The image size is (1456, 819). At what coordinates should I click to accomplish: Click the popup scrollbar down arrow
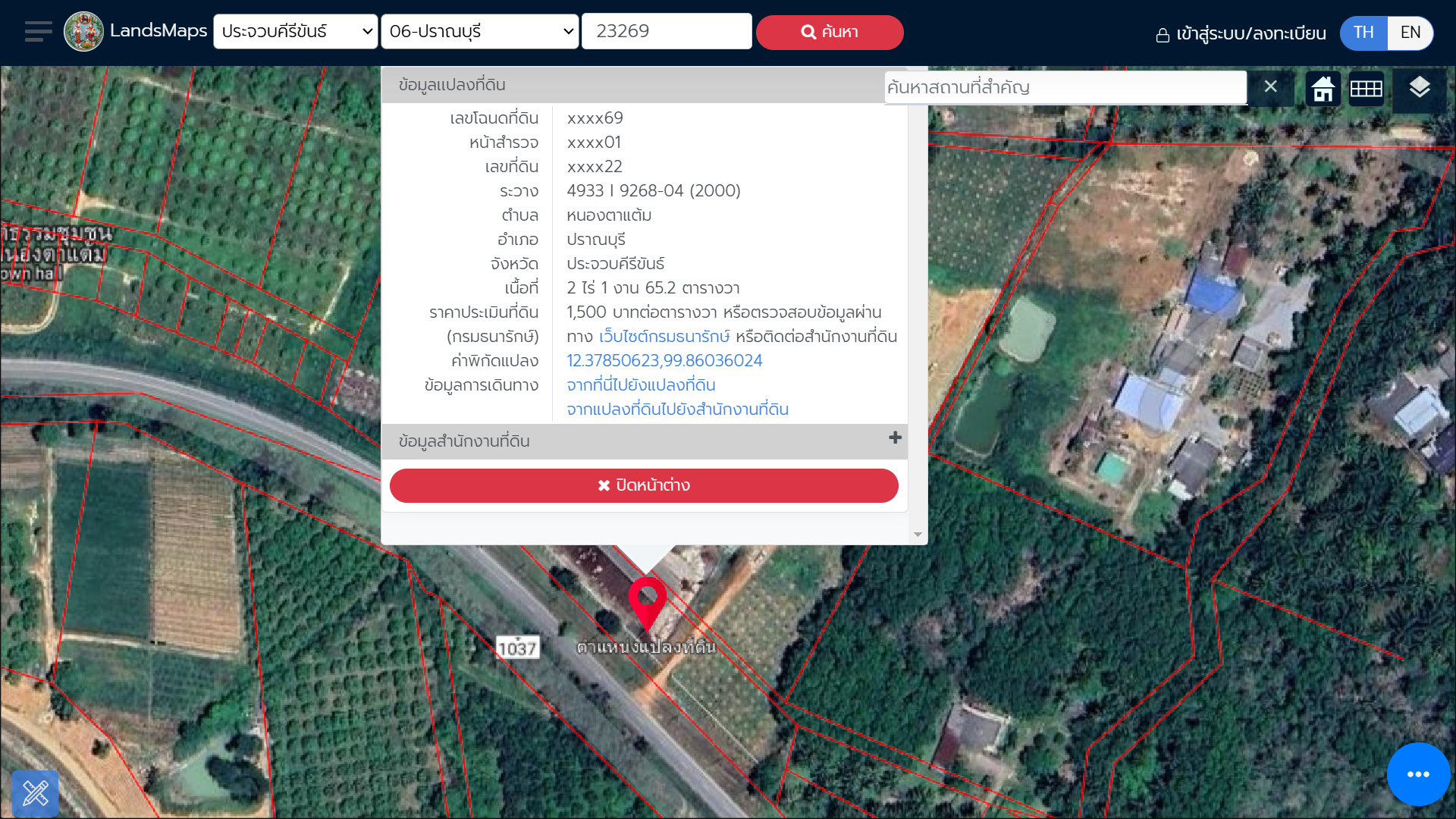point(918,535)
